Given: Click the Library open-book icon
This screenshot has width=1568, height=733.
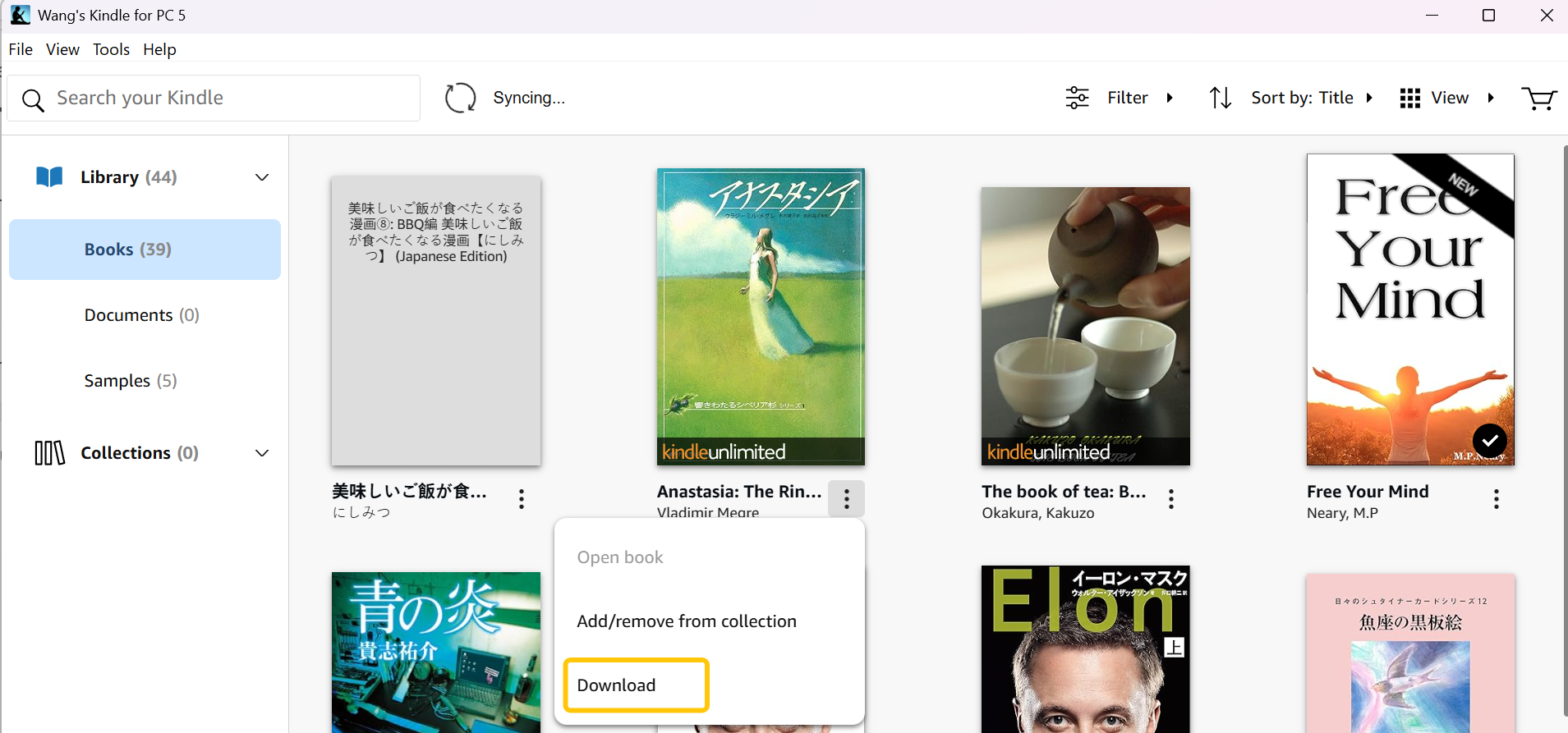Looking at the screenshot, I should coord(49,177).
